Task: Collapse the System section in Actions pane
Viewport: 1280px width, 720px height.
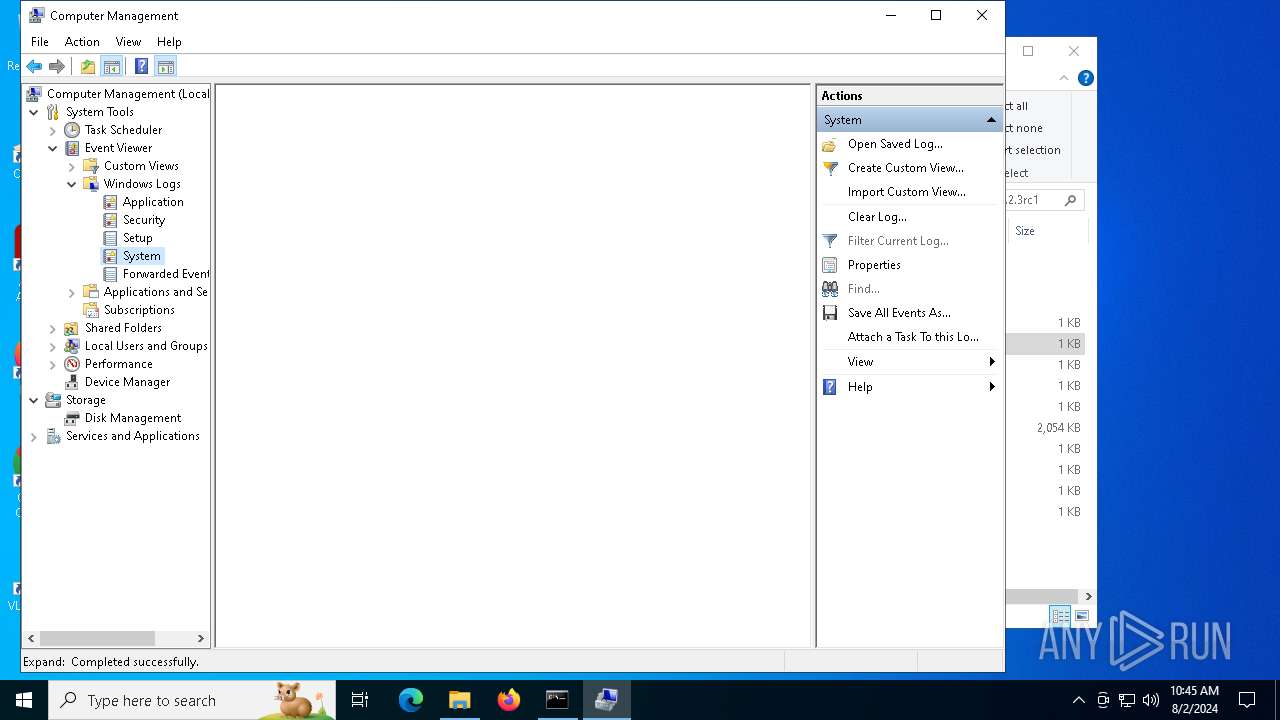Action: pos(991,120)
